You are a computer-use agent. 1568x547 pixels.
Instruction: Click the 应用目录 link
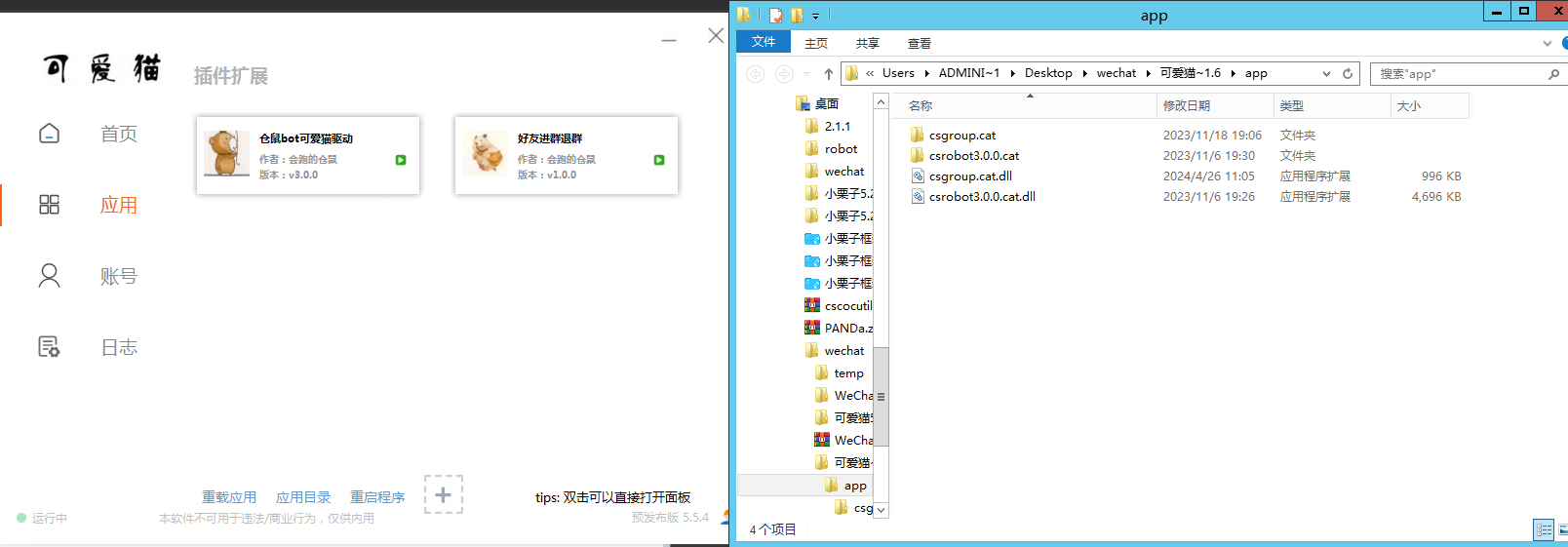pyautogui.click(x=303, y=497)
